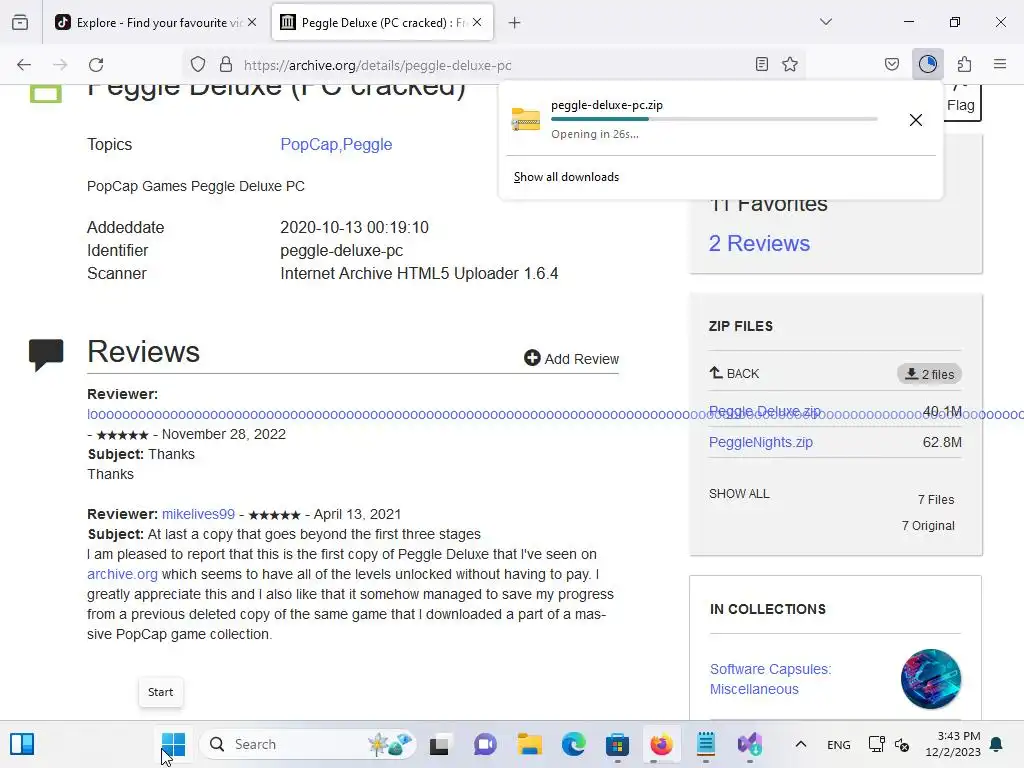1024x768 pixels.
Task: Toggle reader view icon
Action: coord(761,64)
